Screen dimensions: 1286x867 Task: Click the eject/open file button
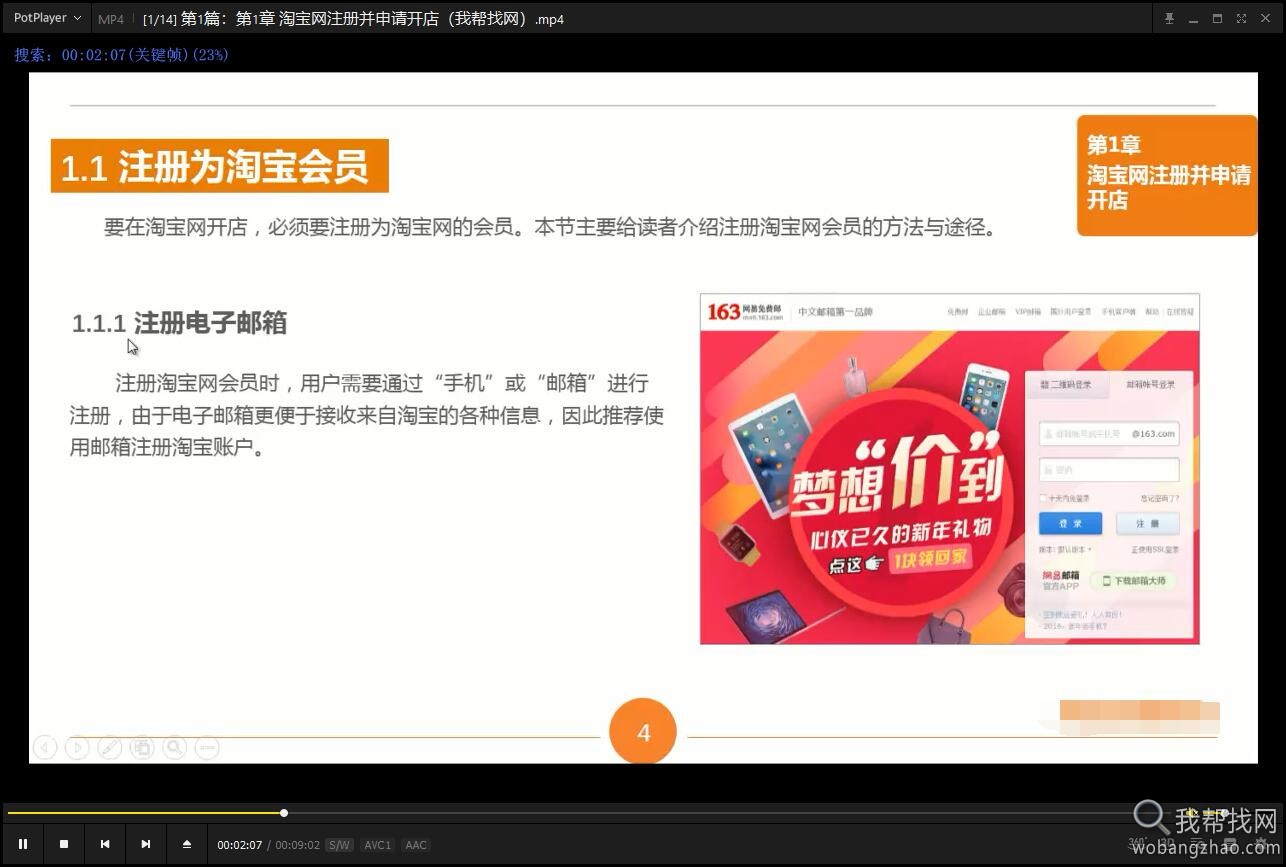187,844
